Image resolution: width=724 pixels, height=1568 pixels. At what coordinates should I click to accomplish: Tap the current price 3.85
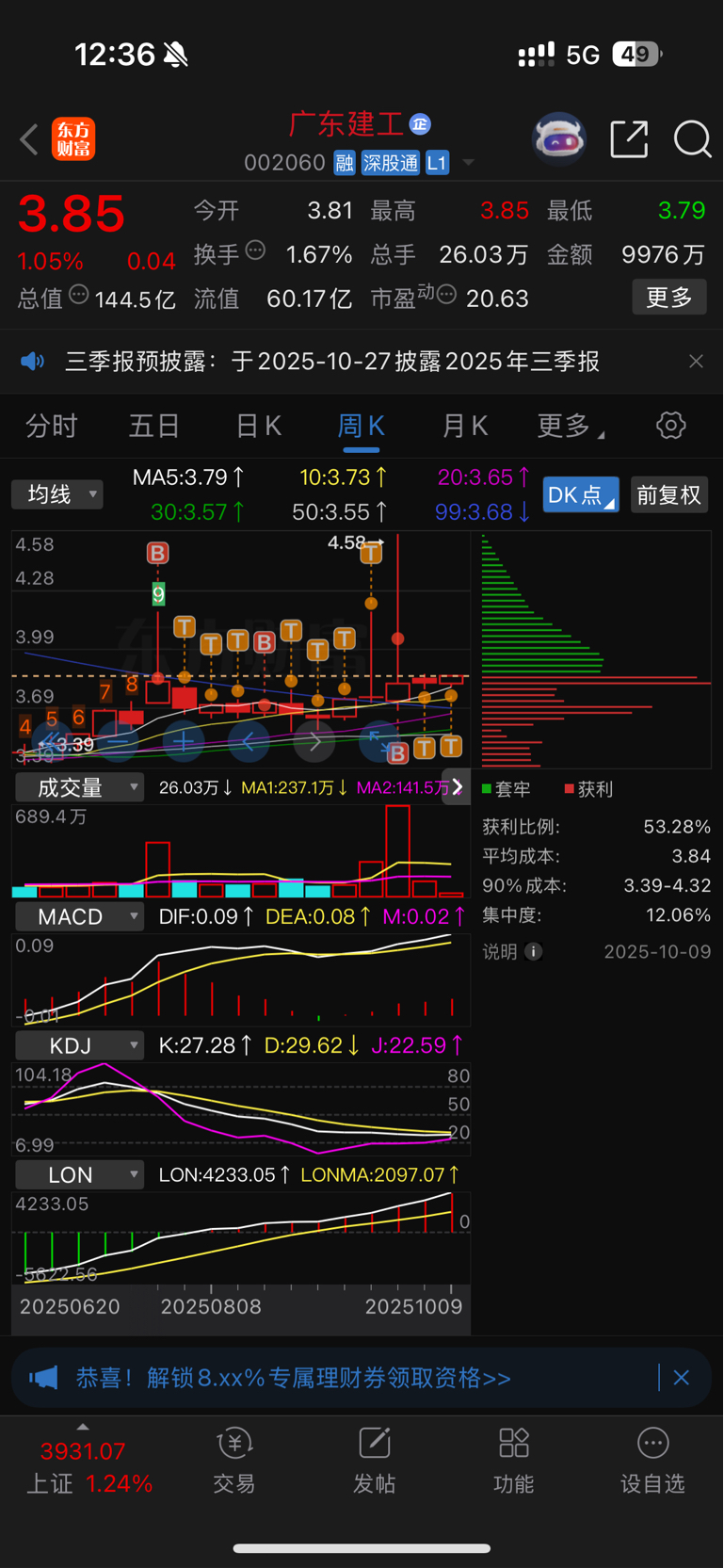pyautogui.click(x=72, y=214)
